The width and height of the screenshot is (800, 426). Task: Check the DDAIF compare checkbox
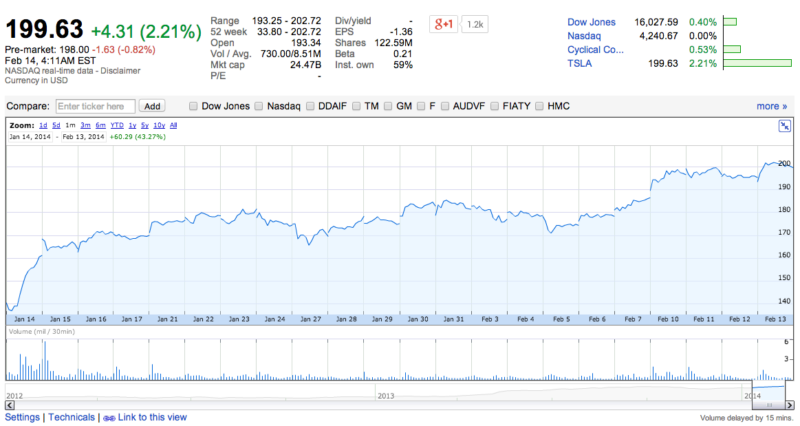tap(310, 106)
